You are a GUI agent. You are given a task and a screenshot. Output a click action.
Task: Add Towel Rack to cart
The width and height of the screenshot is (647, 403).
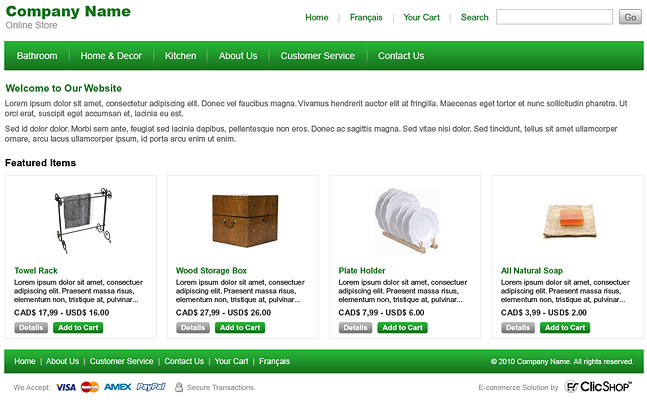77,327
